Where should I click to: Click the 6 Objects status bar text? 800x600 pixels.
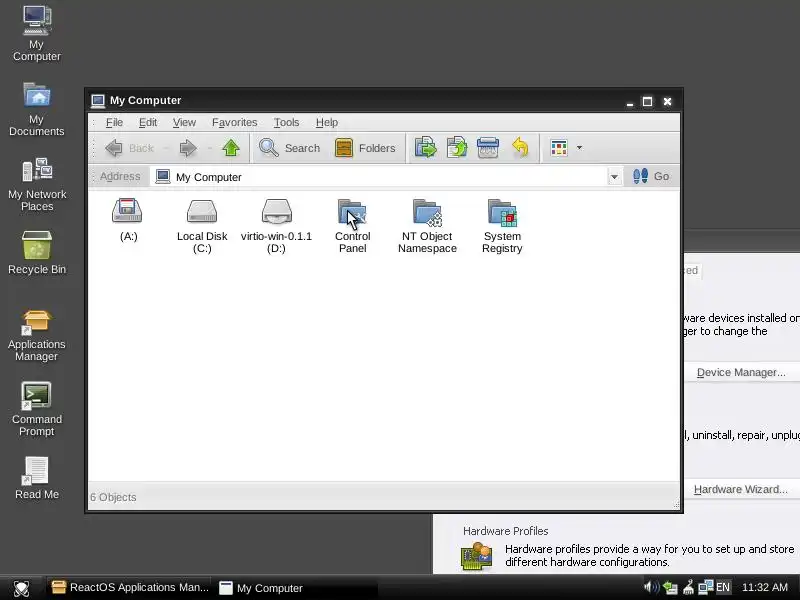coord(113,497)
